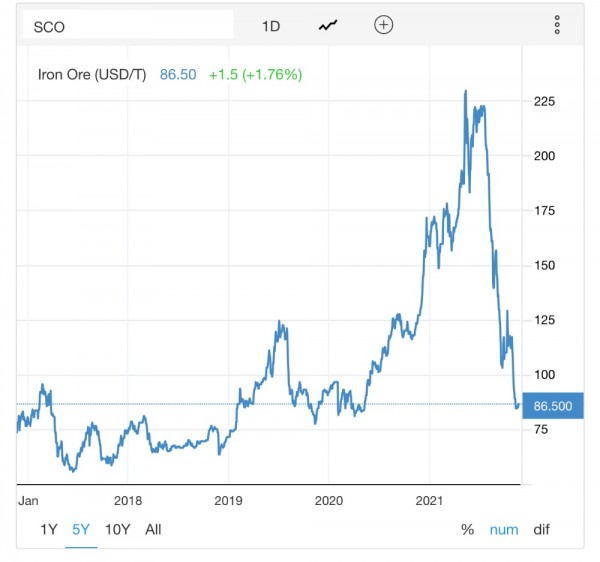Click the 2019 year marker on axis

pos(228,500)
